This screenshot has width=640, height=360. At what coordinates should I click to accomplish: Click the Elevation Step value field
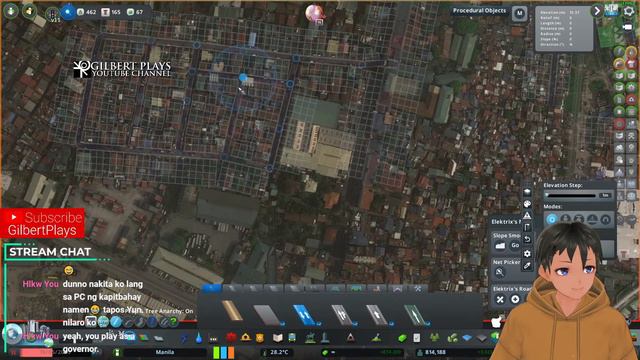point(606,196)
